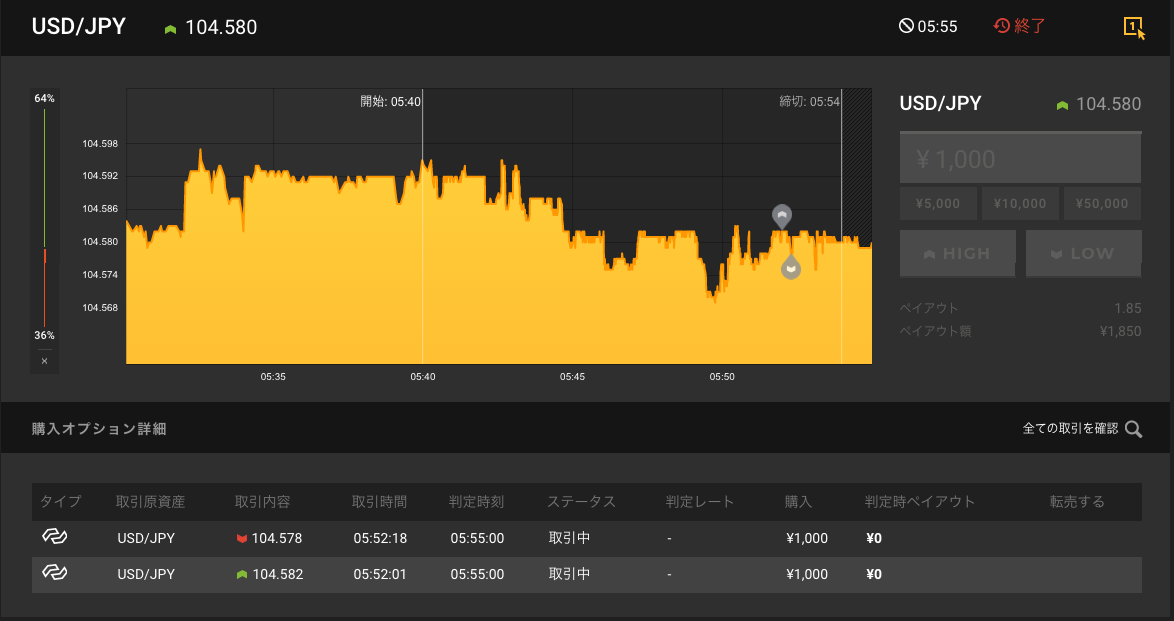Click the 転売する column header
The image size is (1174, 621).
pyautogui.click(x=1077, y=502)
